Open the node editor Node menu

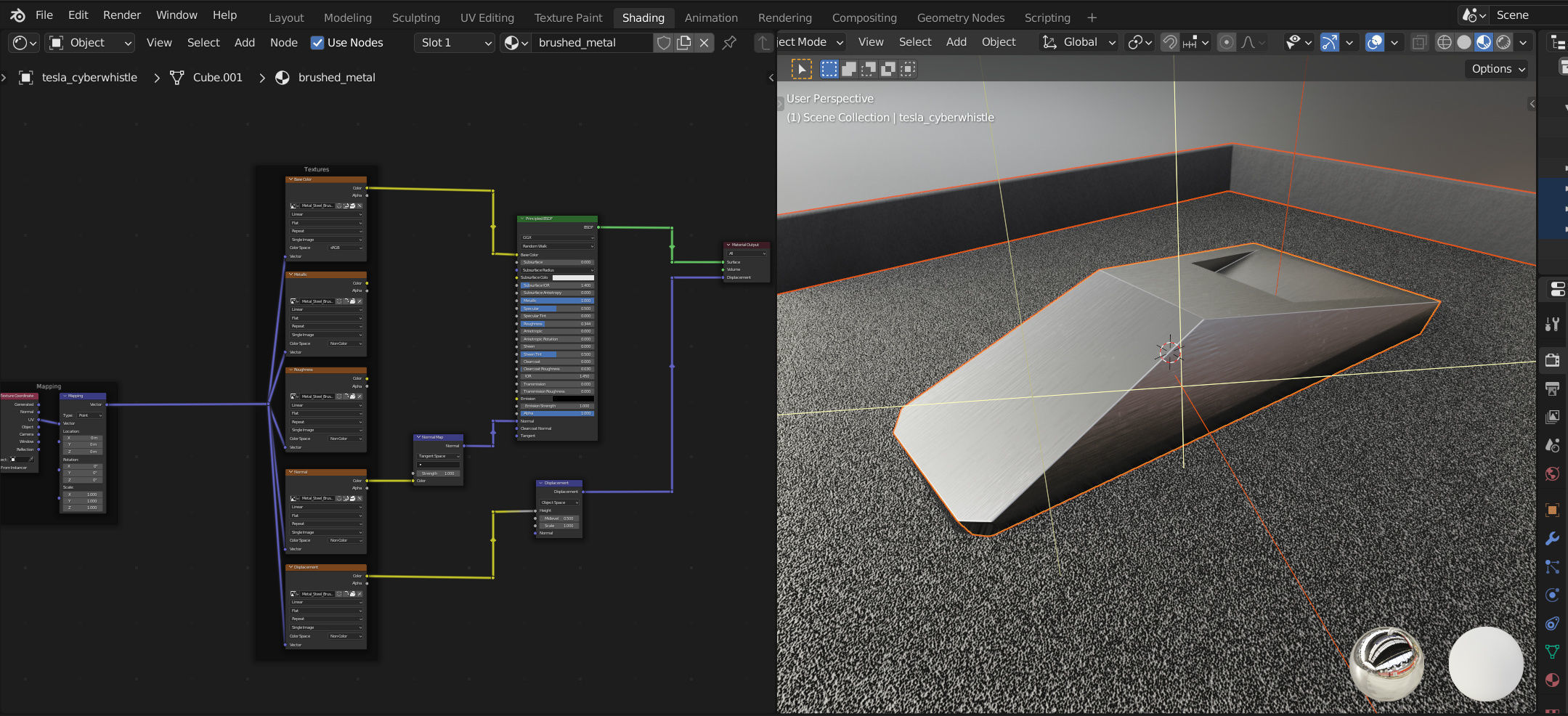tap(284, 43)
